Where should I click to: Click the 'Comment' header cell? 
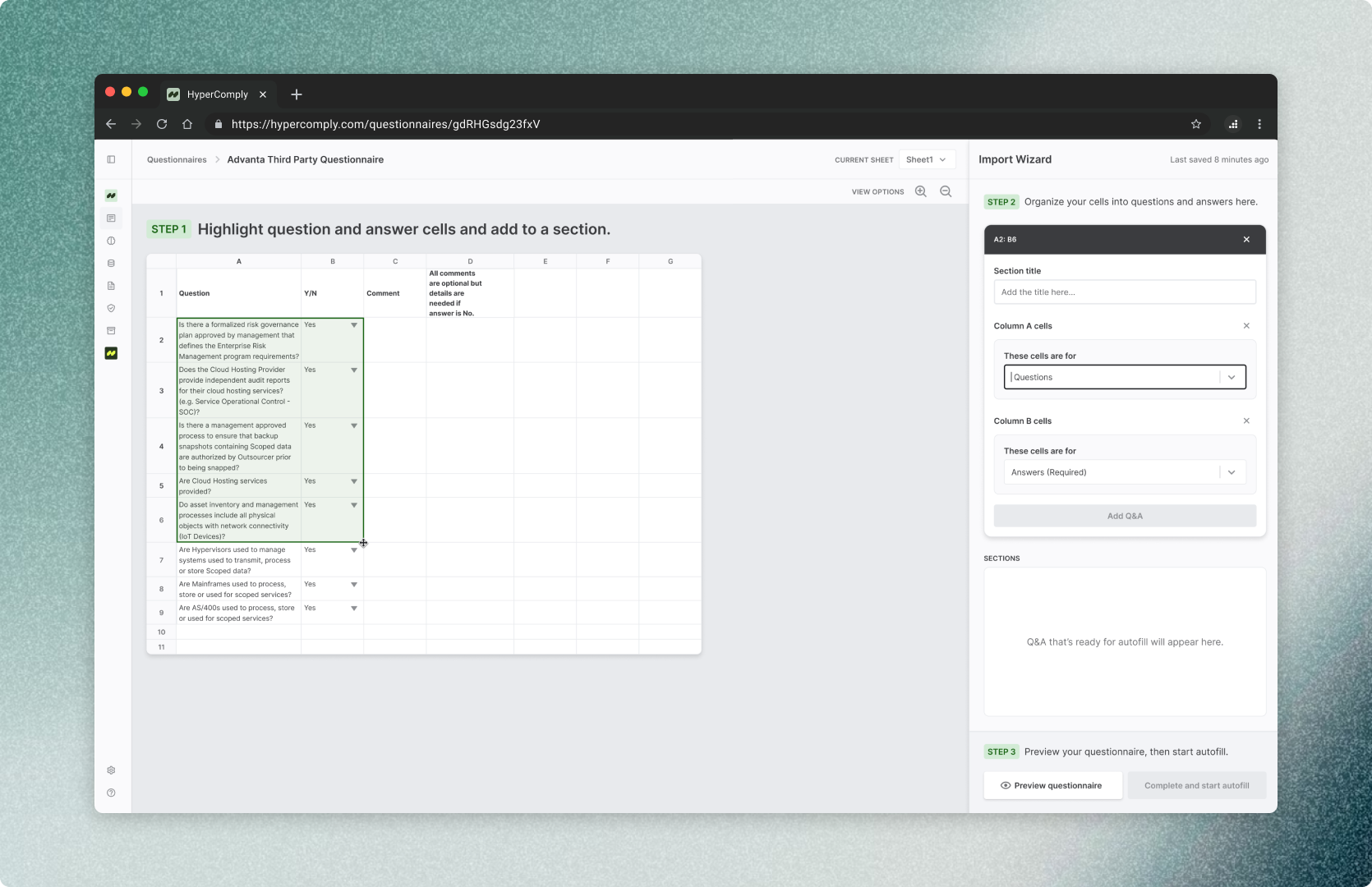tap(395, 293)
